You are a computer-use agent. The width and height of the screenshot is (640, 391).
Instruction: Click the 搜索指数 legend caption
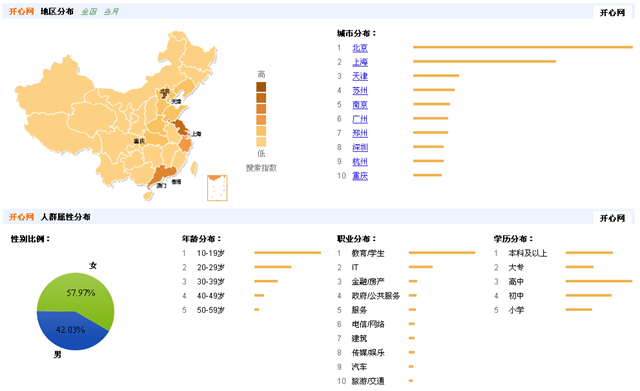point(261,168)
